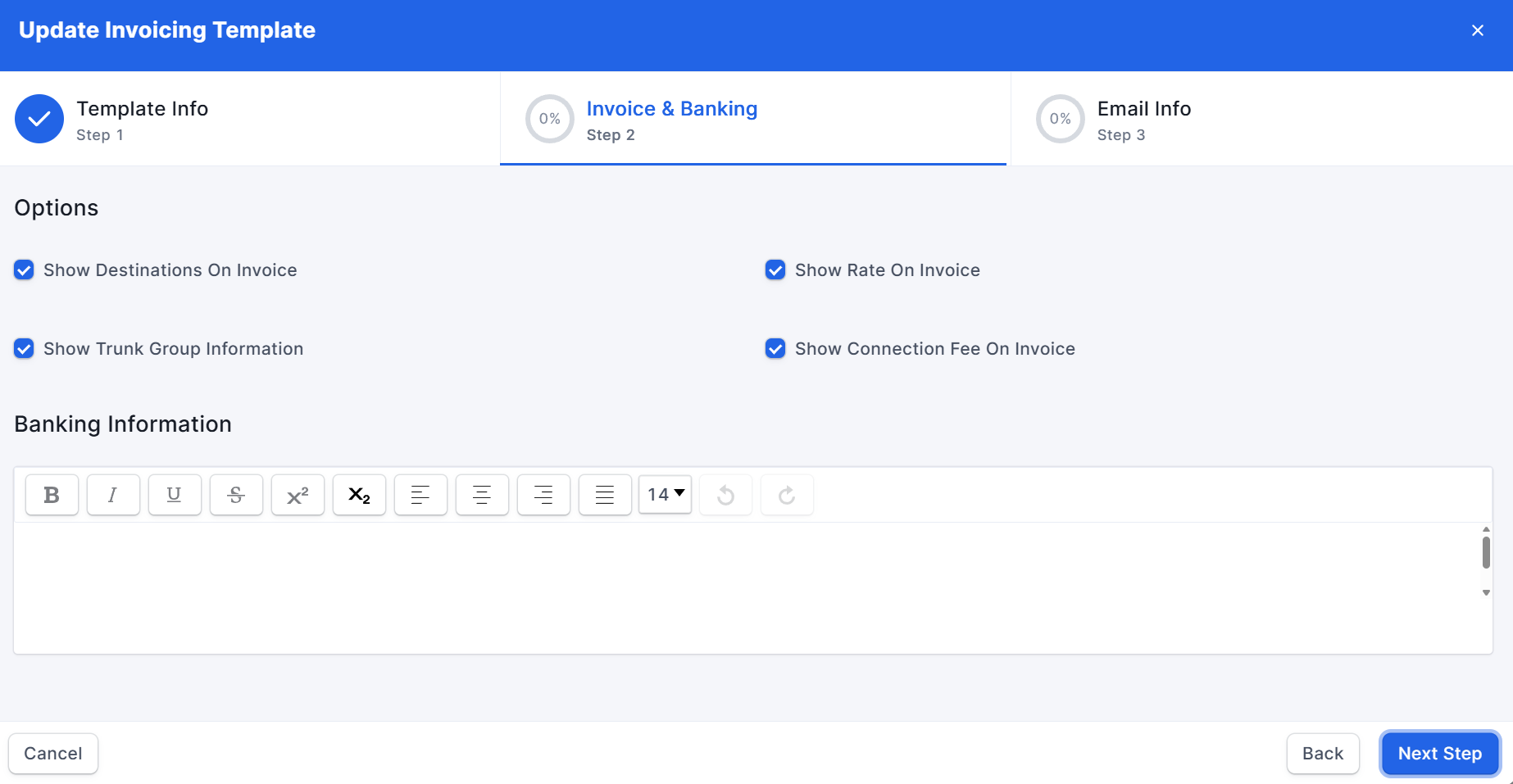Click the Cancel button
This screenshot has width=1513, height=784.
[53, 754]
